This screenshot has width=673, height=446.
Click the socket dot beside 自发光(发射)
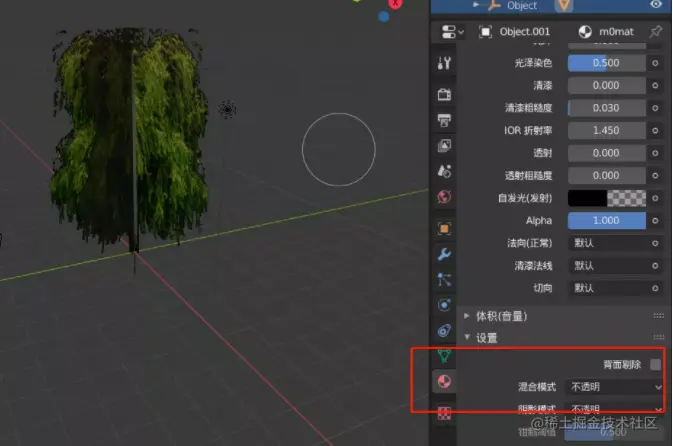click(655, 198)
